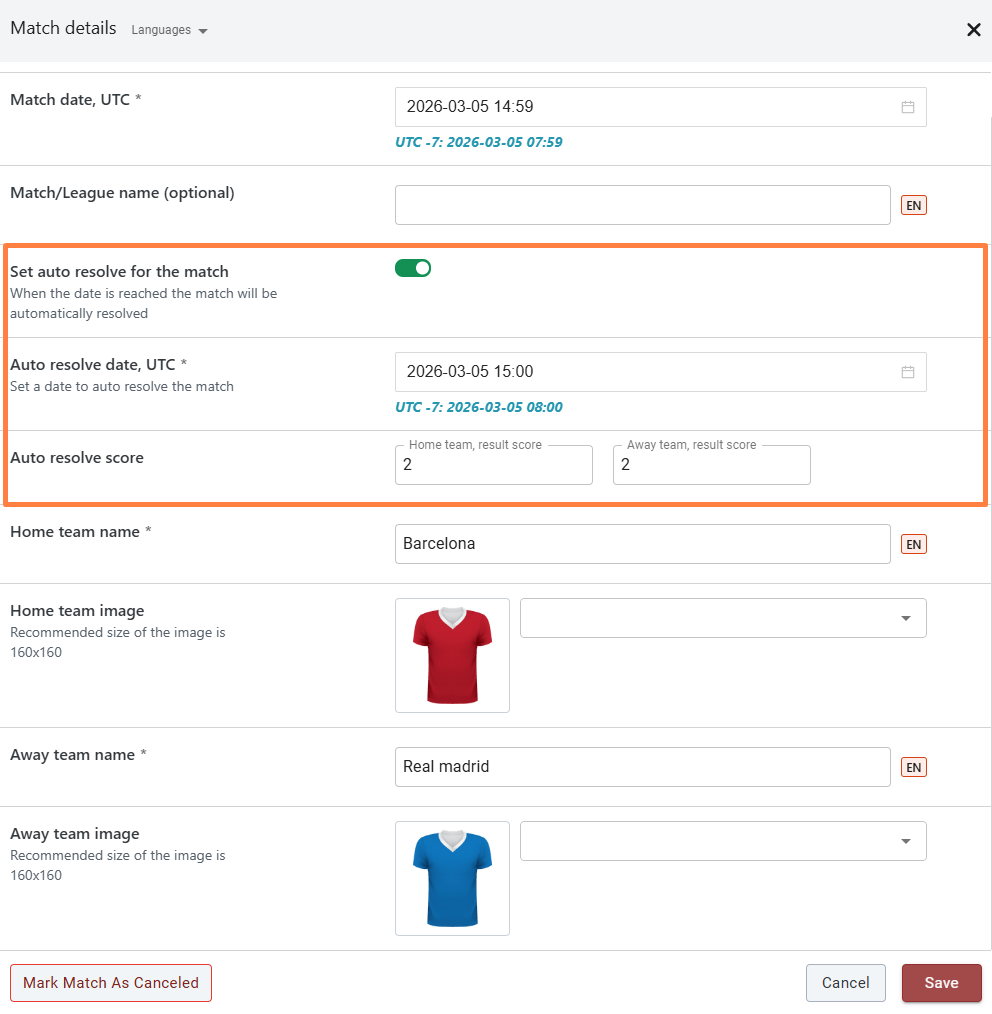Viewport: 992px width, 1014px height.
Task: Click the Barcelona home team name field
Action: 642,544
